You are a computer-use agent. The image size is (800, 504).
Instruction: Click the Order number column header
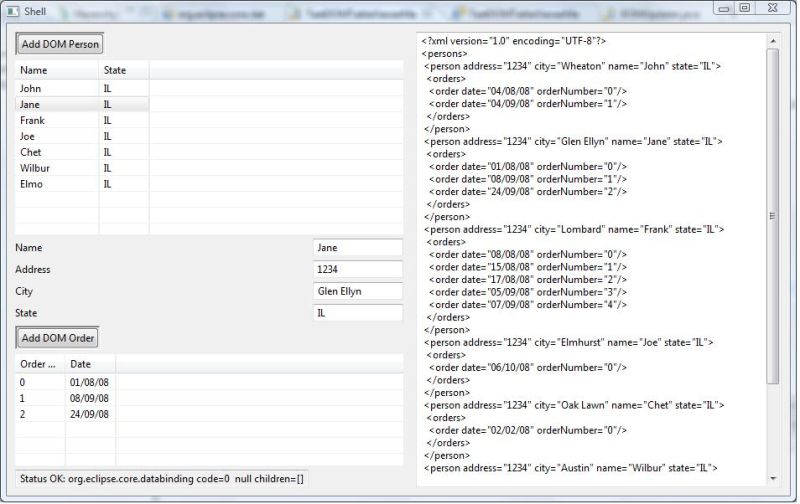(x=40, y=364)
